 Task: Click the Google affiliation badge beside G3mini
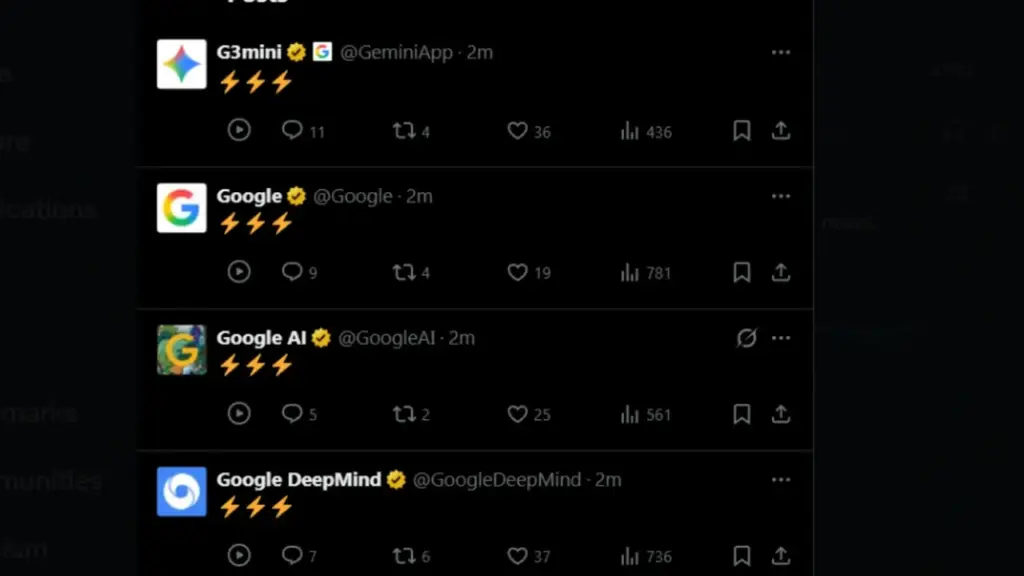tap(322, 52)
